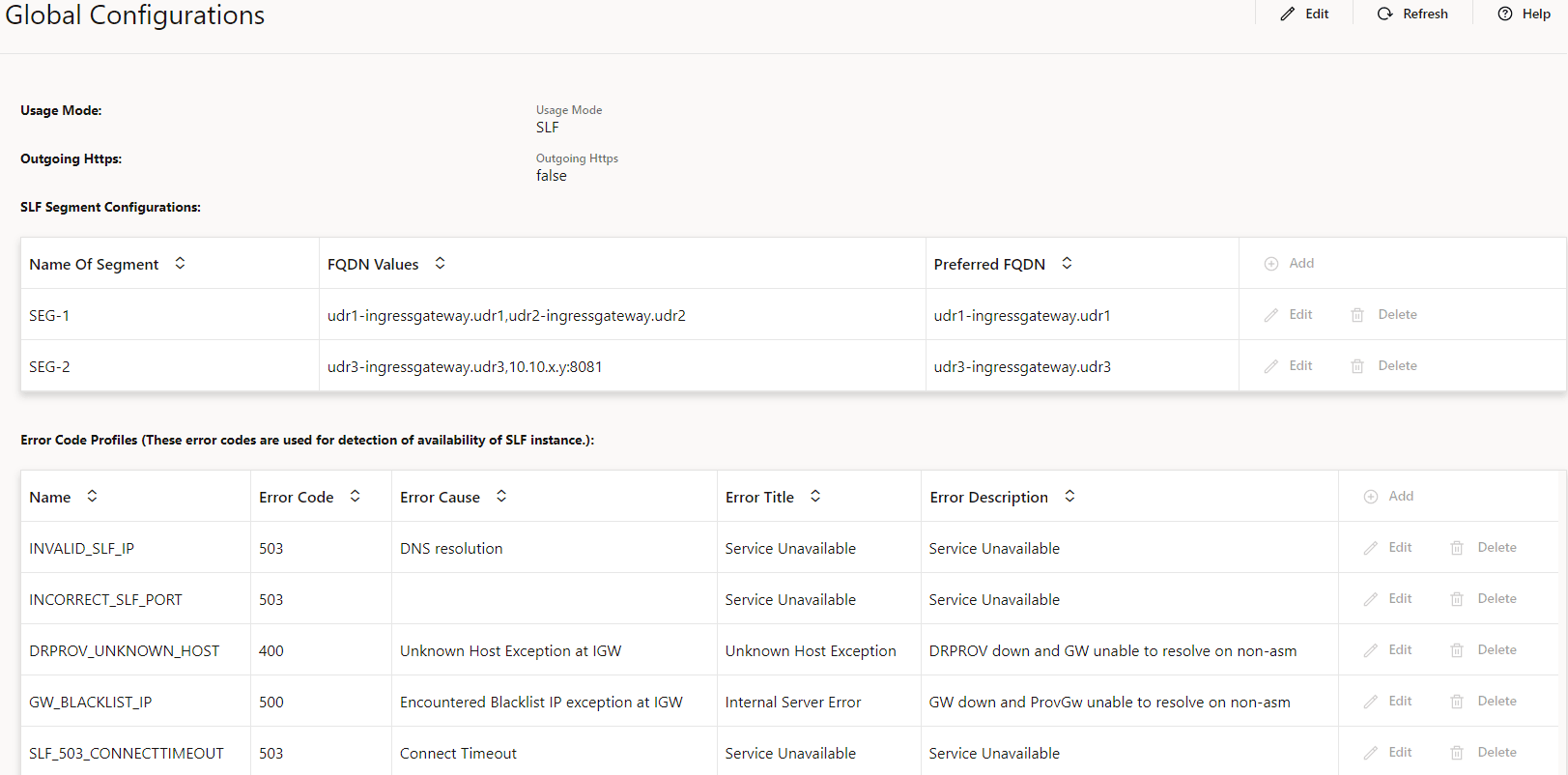
Task: Click the trash icon for SEG-2 row
Action: [1357, 366]
